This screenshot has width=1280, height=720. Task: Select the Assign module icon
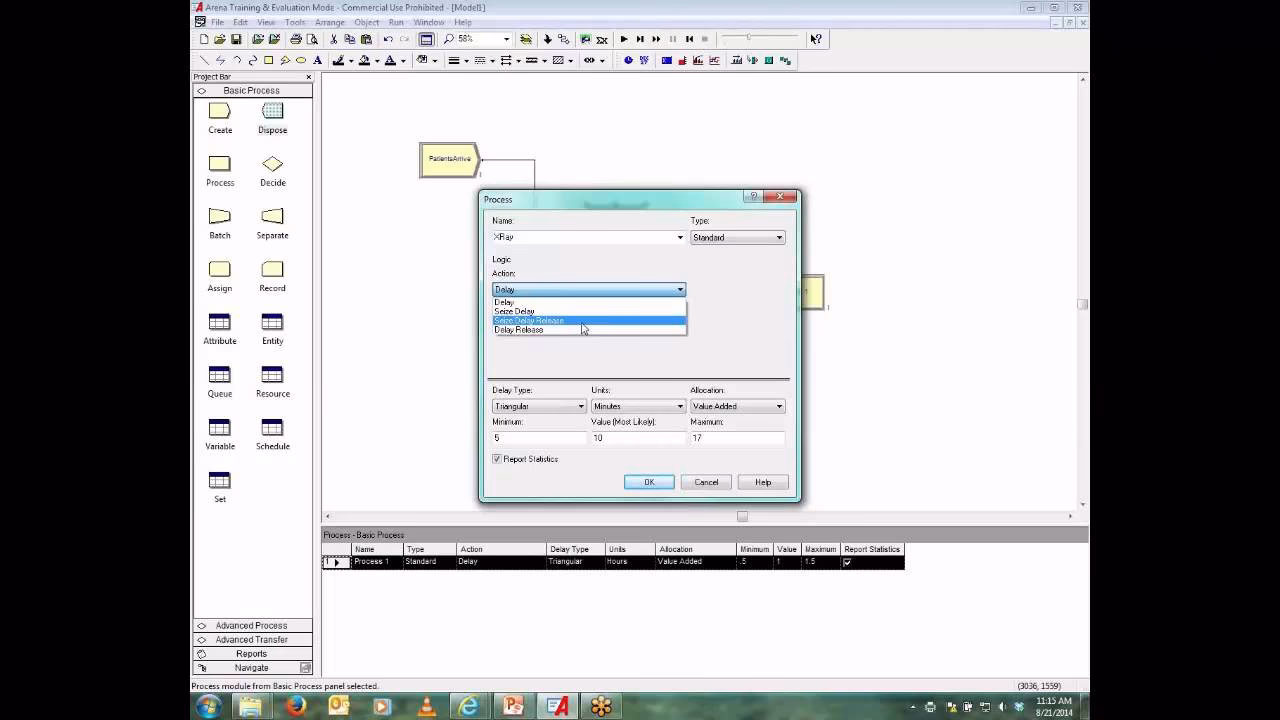(219, 275)
